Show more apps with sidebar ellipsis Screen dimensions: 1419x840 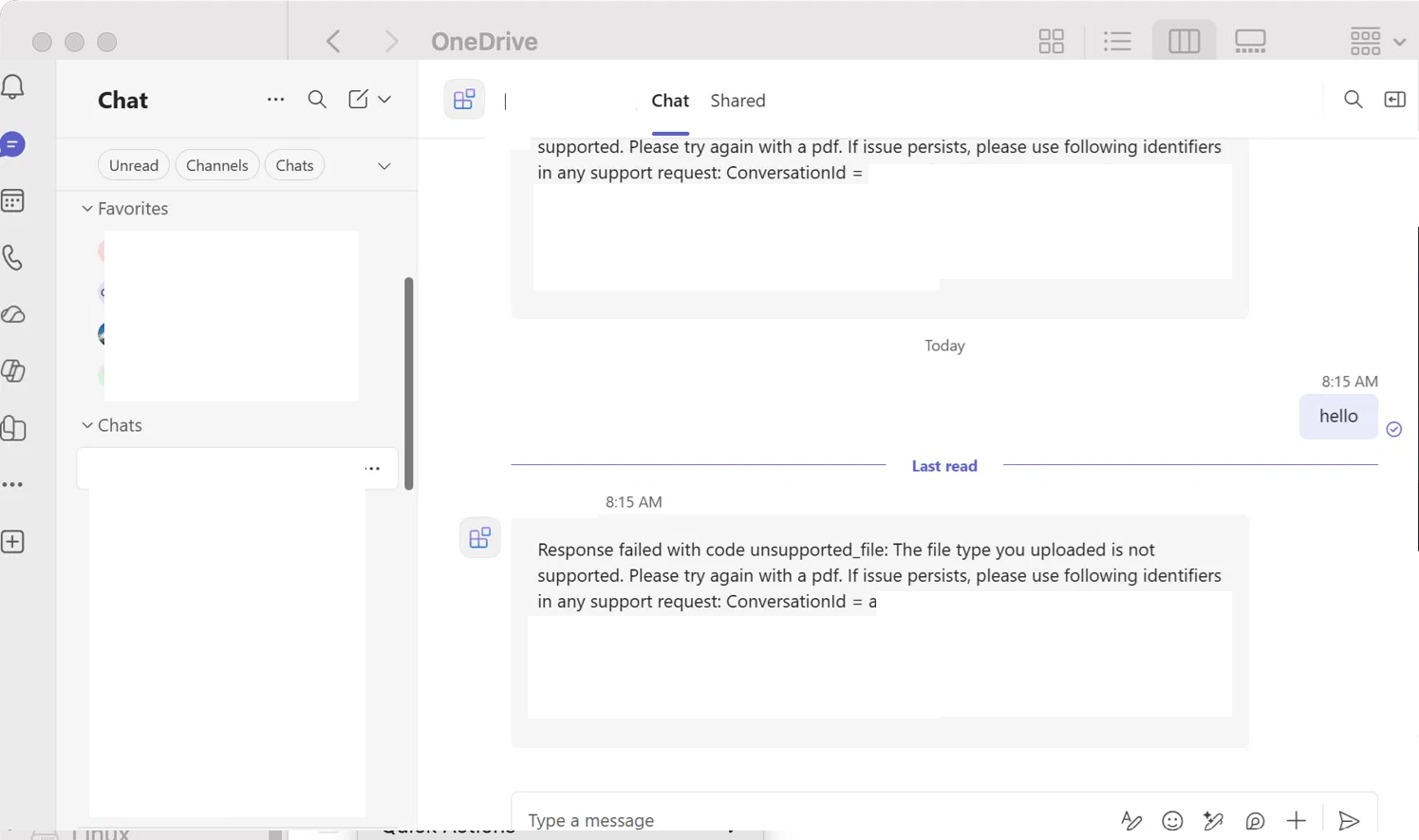[x=12, y=485]
